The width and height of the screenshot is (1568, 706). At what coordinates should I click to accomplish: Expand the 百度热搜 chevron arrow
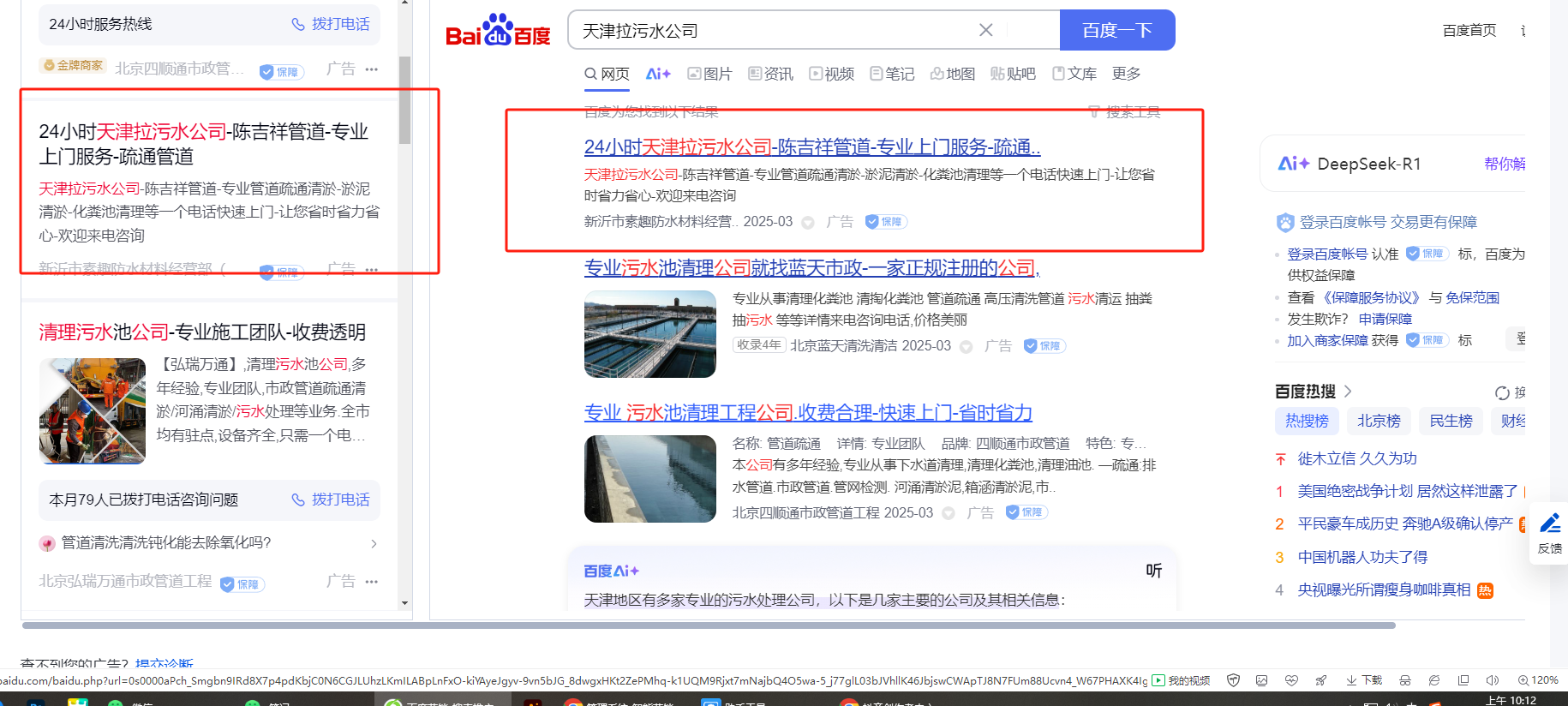tap(1348, 392)
